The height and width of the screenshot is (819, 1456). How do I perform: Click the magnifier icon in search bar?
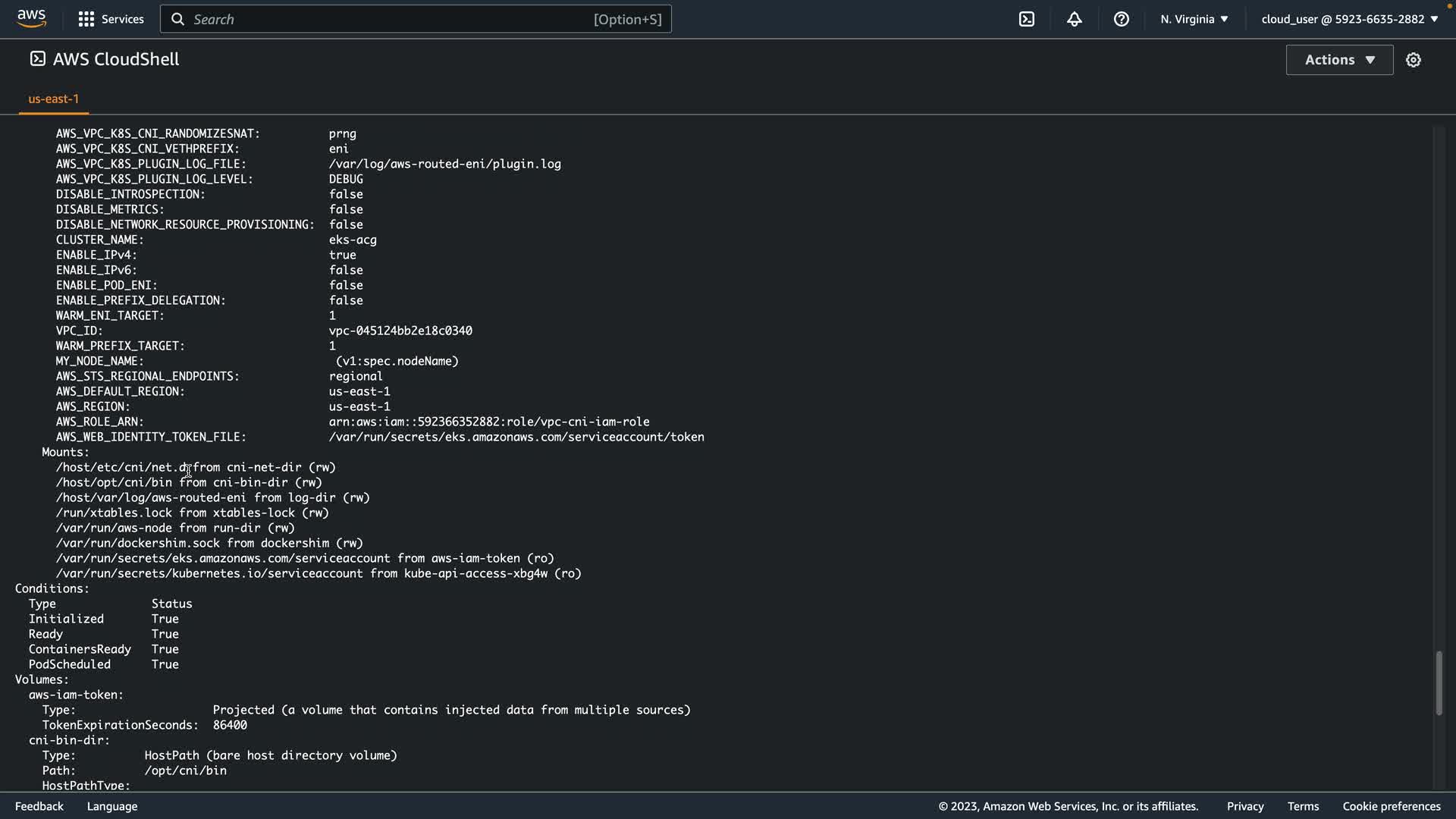177,19
